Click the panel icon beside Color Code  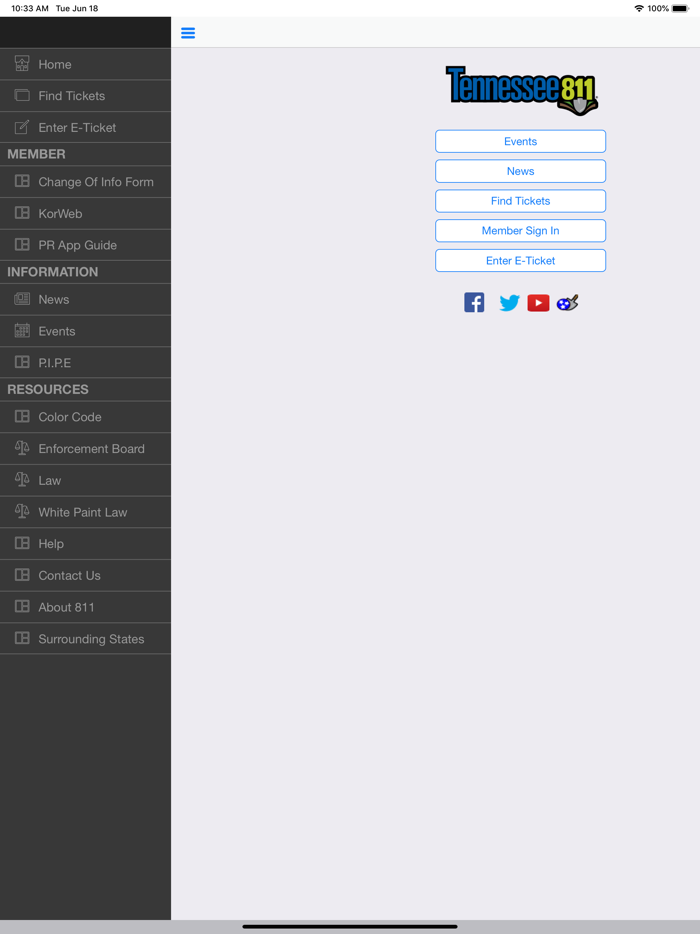click(22, 416)
